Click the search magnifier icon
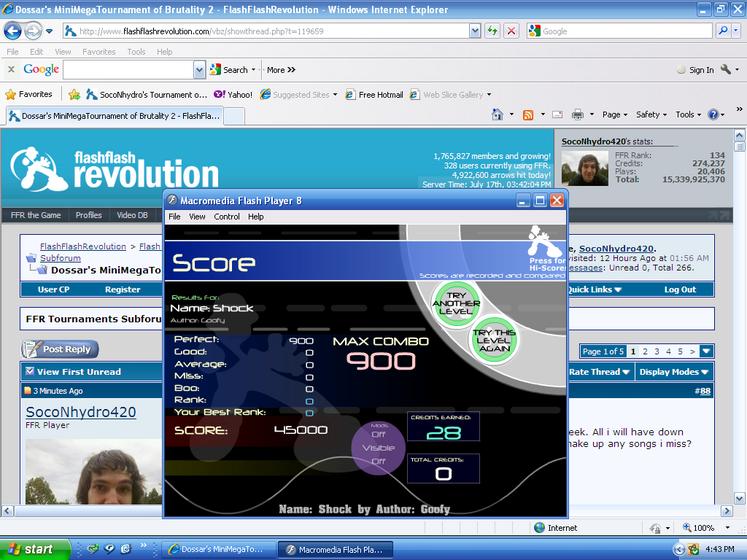 [722, 31]
